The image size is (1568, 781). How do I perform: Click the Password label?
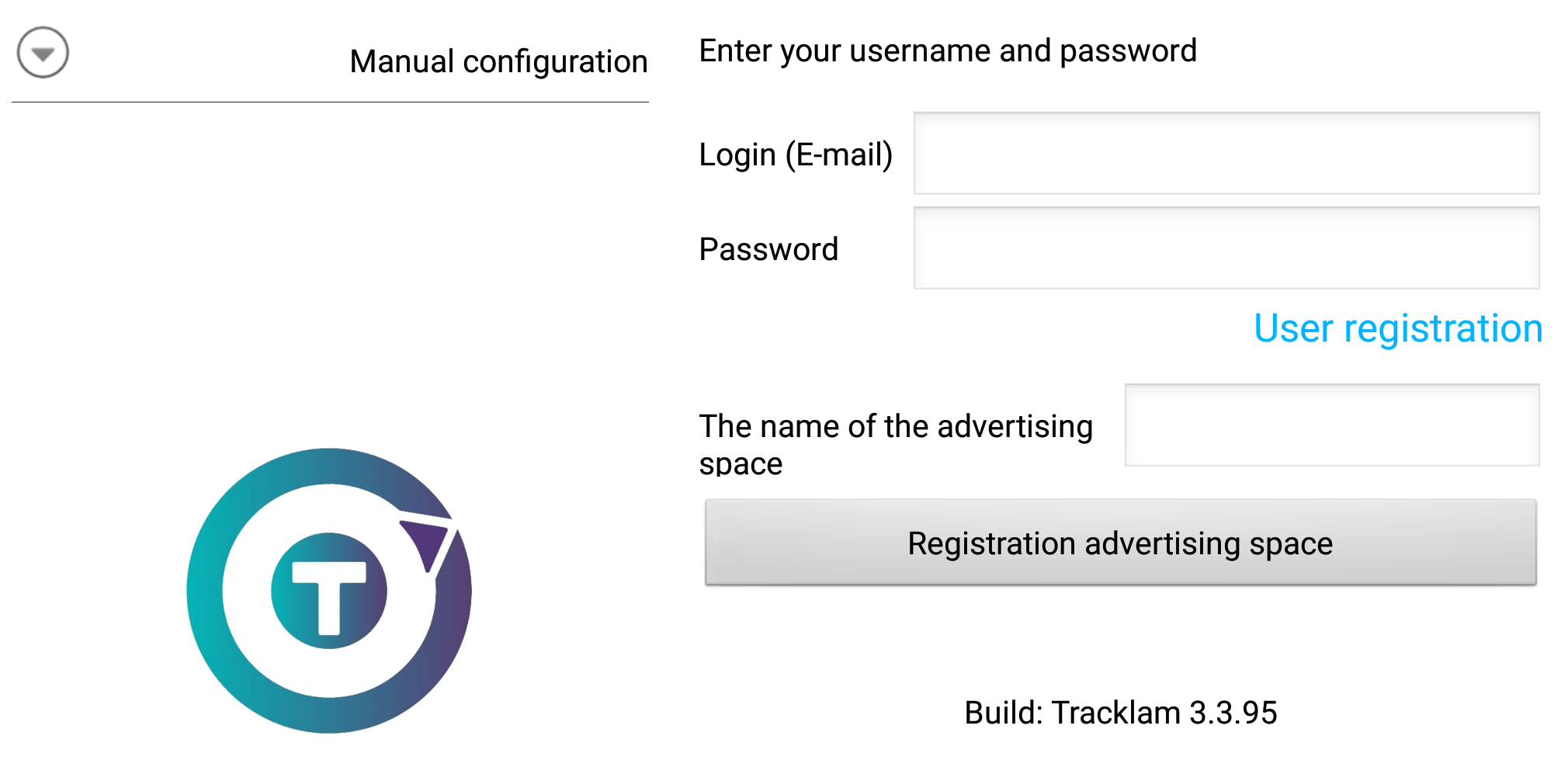point(768,249)
